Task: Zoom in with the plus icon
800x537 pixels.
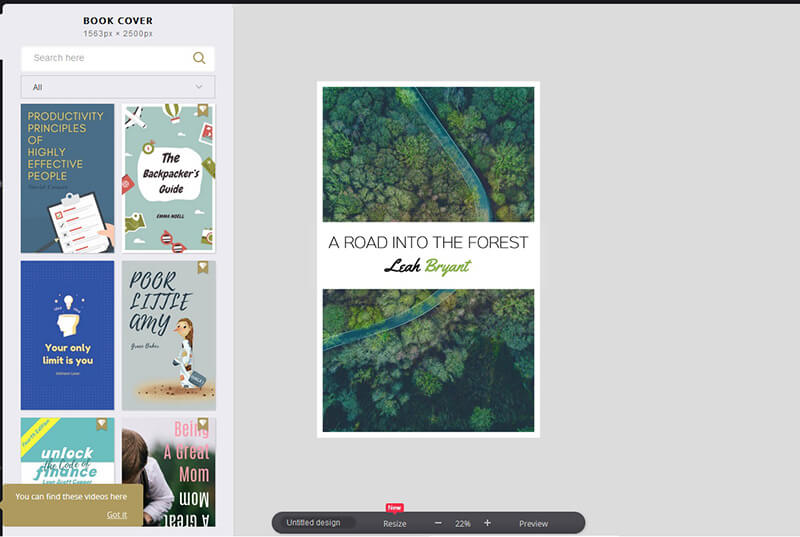Action: pyautogui.click(x=487, y=523)
